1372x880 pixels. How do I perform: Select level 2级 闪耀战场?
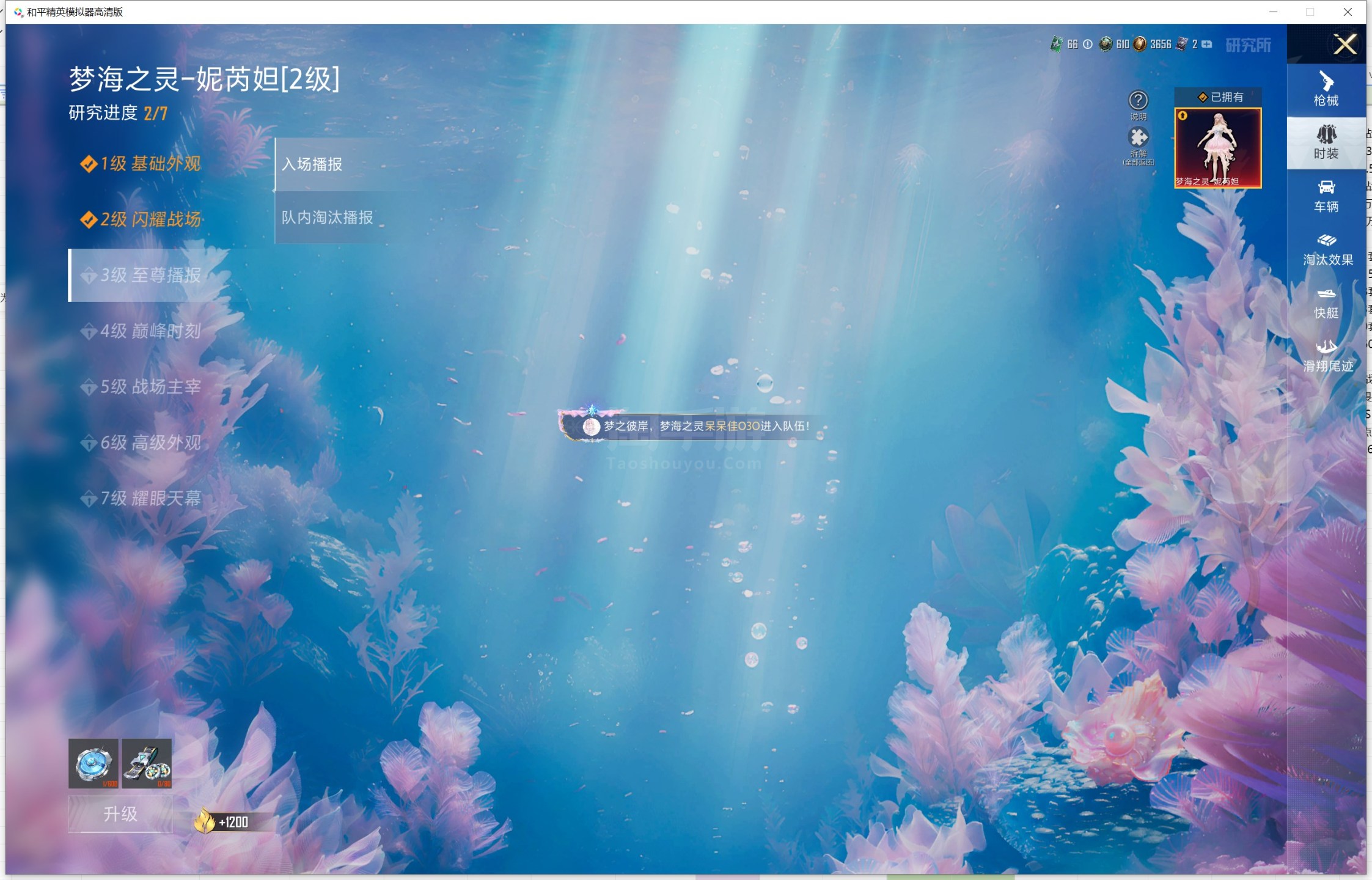141,219
